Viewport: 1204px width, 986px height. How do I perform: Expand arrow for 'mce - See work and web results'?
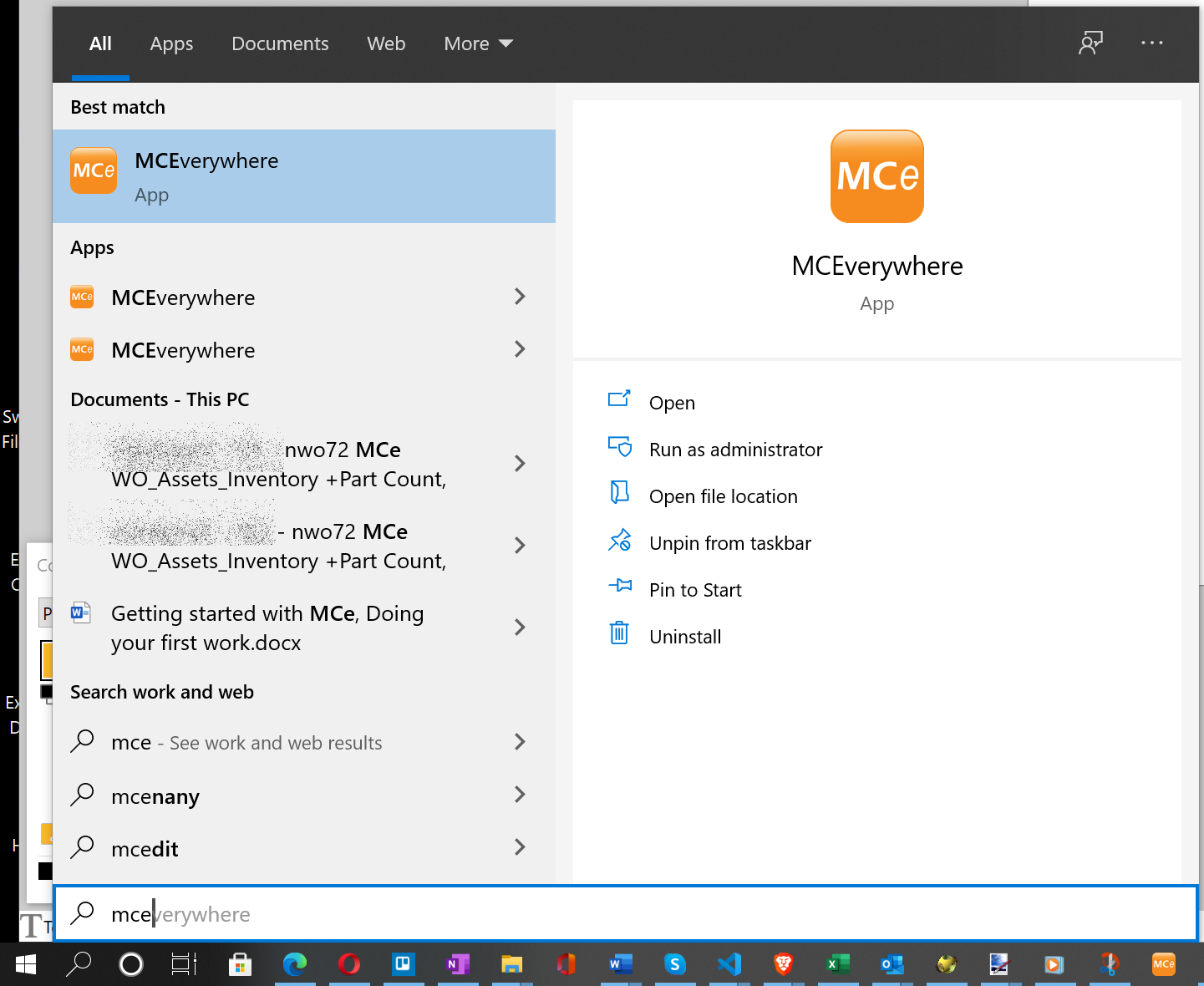pos(520,742)
